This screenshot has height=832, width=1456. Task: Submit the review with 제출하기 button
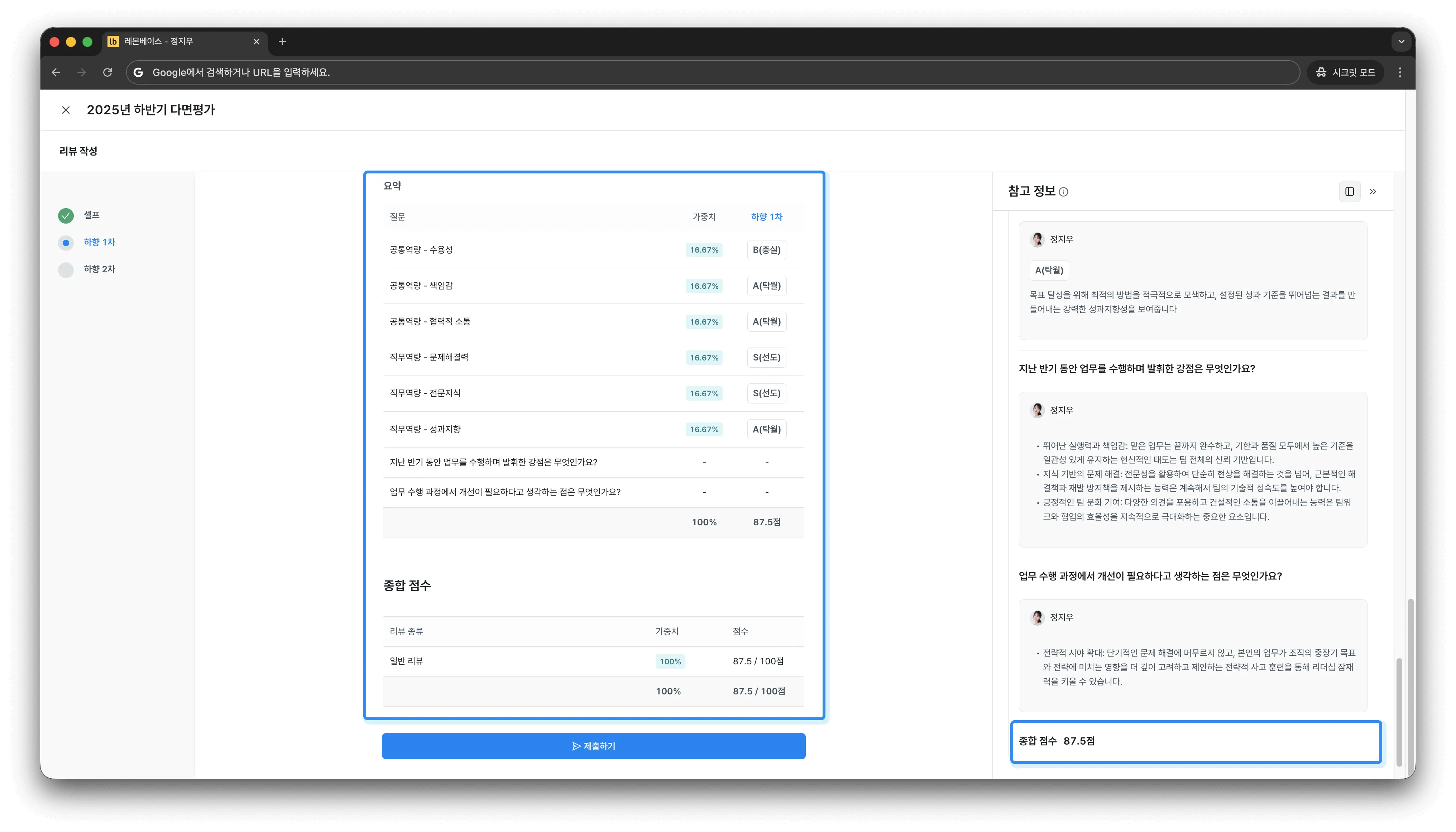pyautogui.click(x=594, y=746)
